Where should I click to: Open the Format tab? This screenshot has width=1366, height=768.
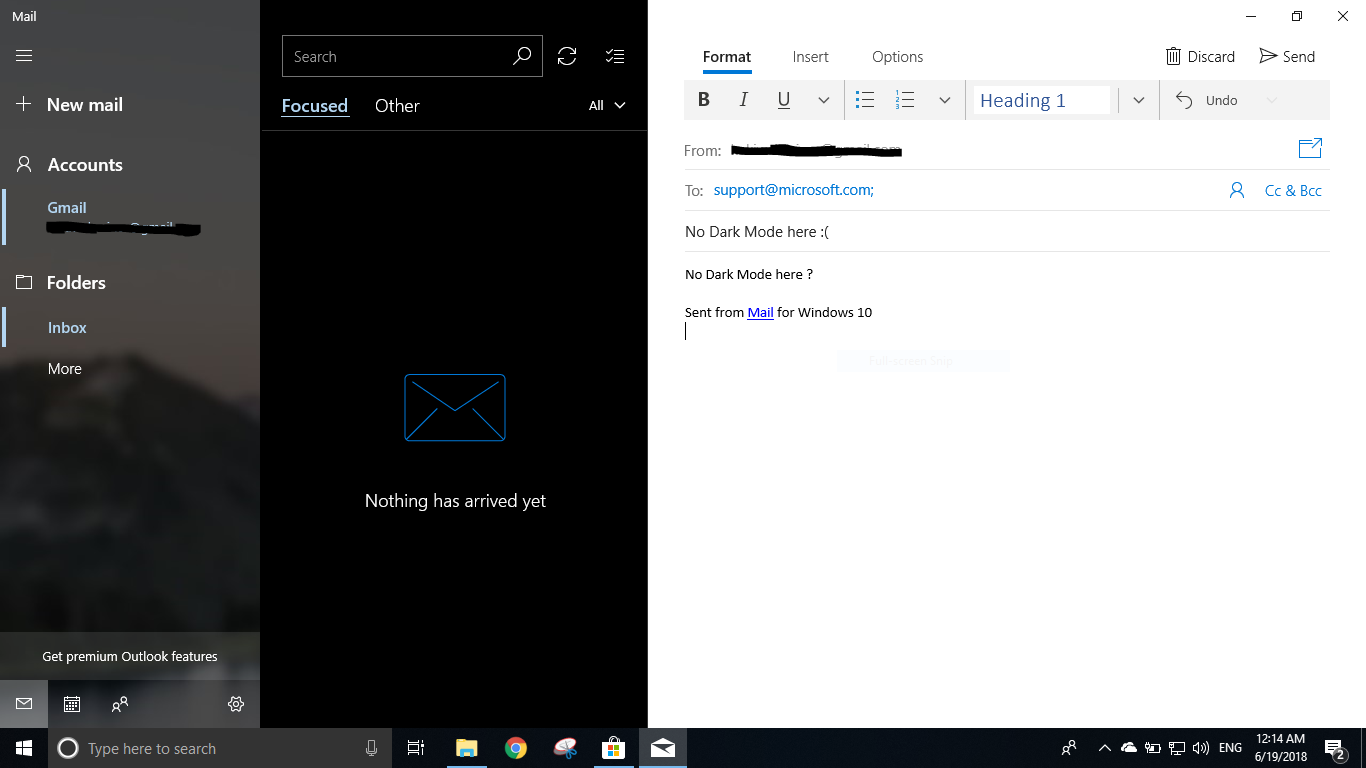pos(727,57)
